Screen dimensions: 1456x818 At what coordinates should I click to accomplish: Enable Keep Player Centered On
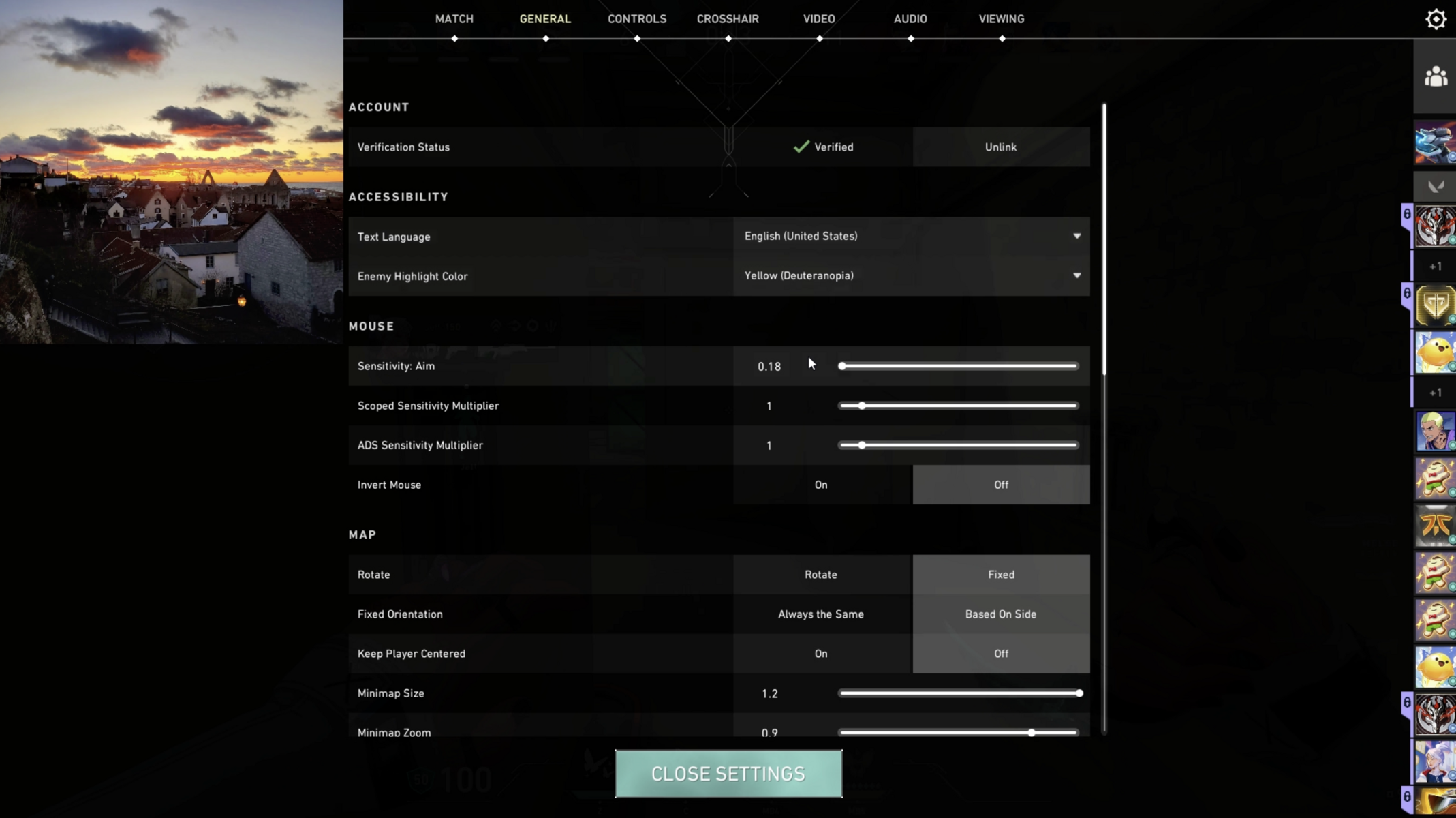click(821, 654)
